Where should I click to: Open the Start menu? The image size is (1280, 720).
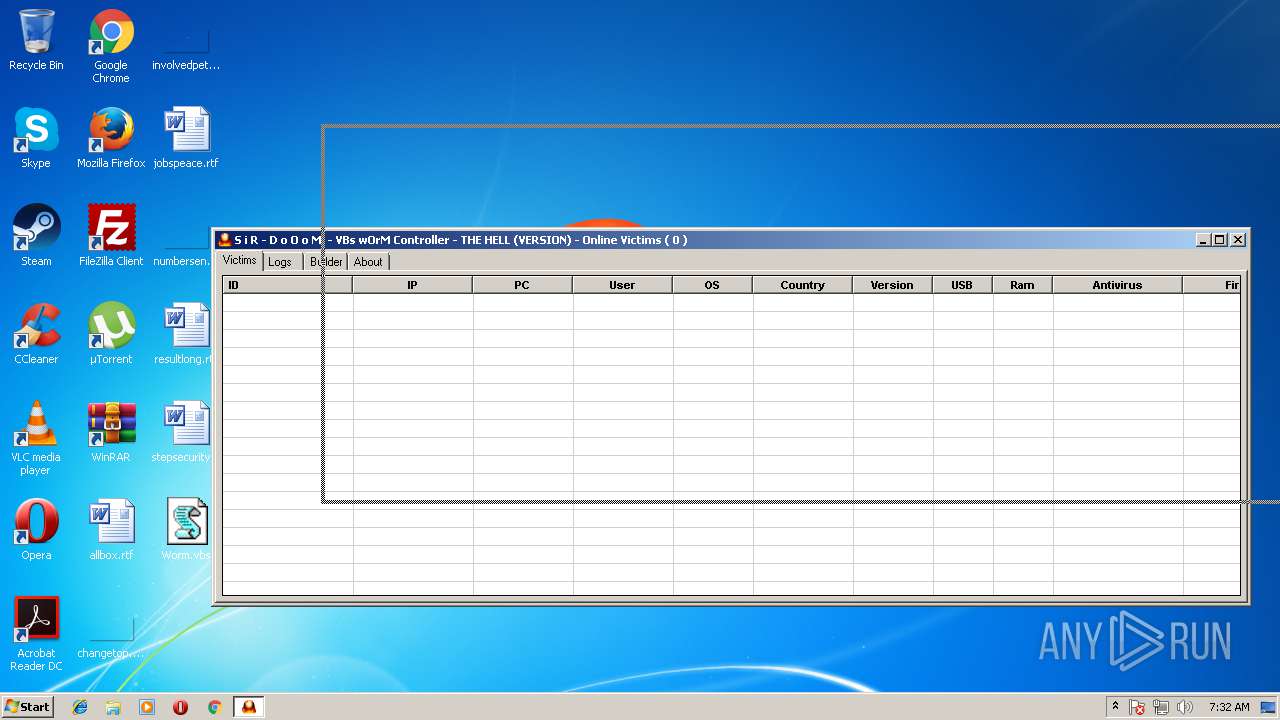pos(27,707)
